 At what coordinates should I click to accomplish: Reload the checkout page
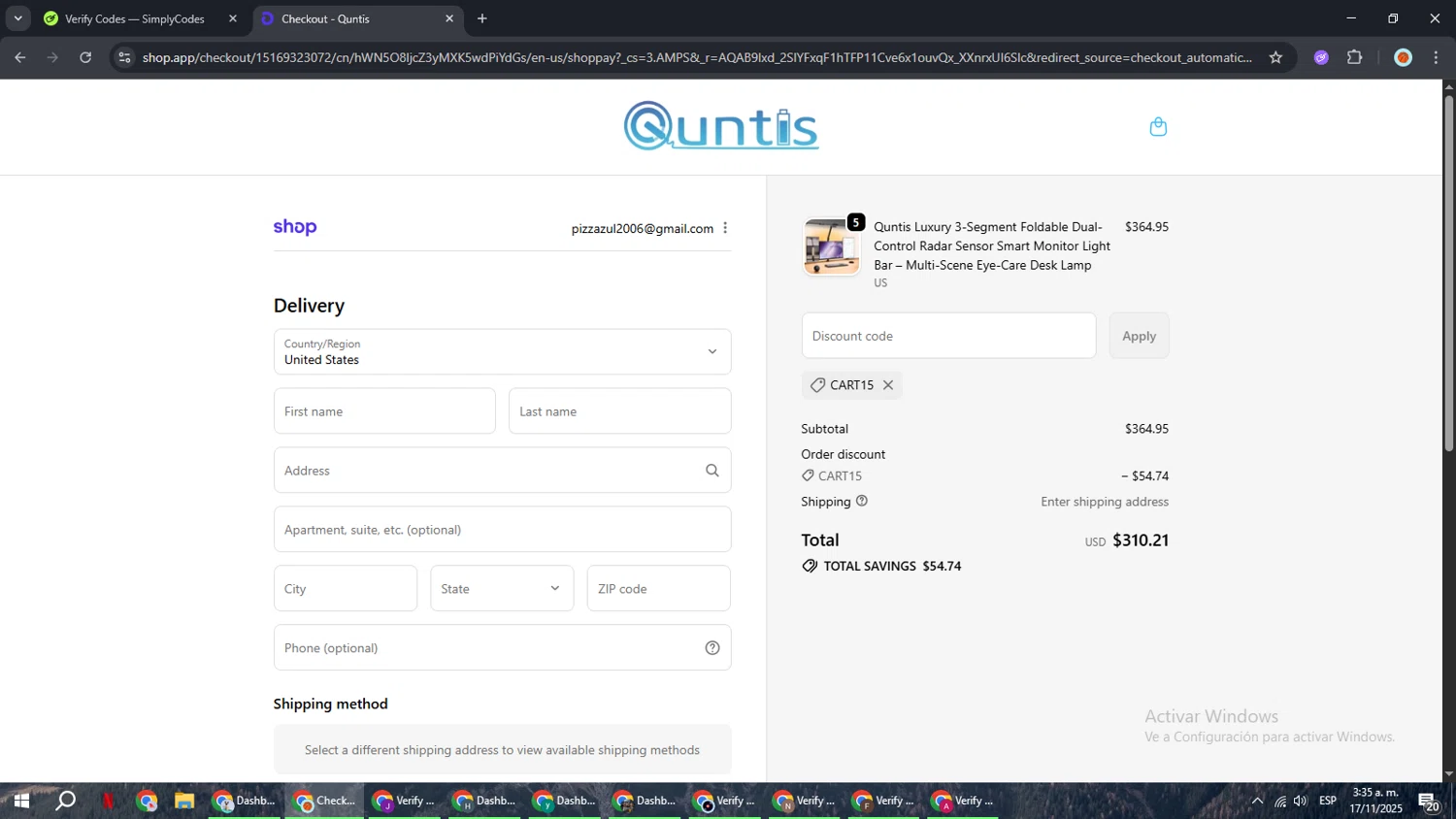pyautogui.click(x=85, y=57)
